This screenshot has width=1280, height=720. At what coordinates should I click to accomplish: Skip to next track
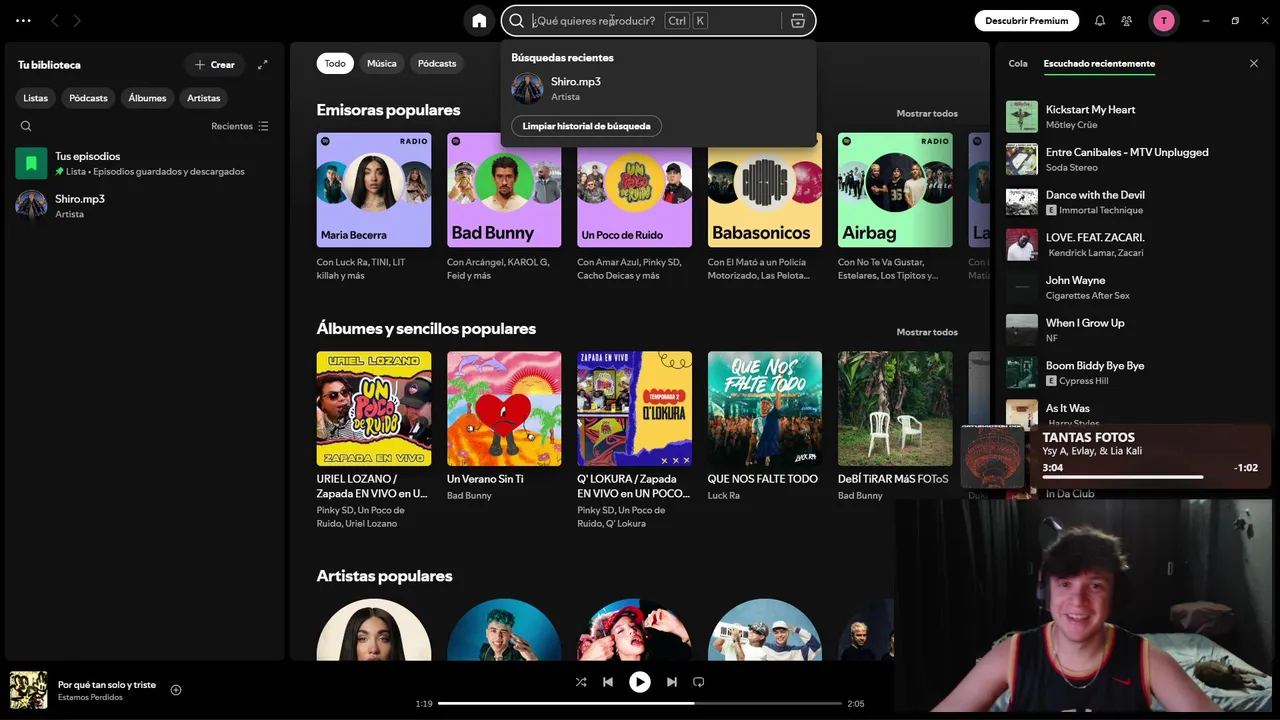pos(672,682)
